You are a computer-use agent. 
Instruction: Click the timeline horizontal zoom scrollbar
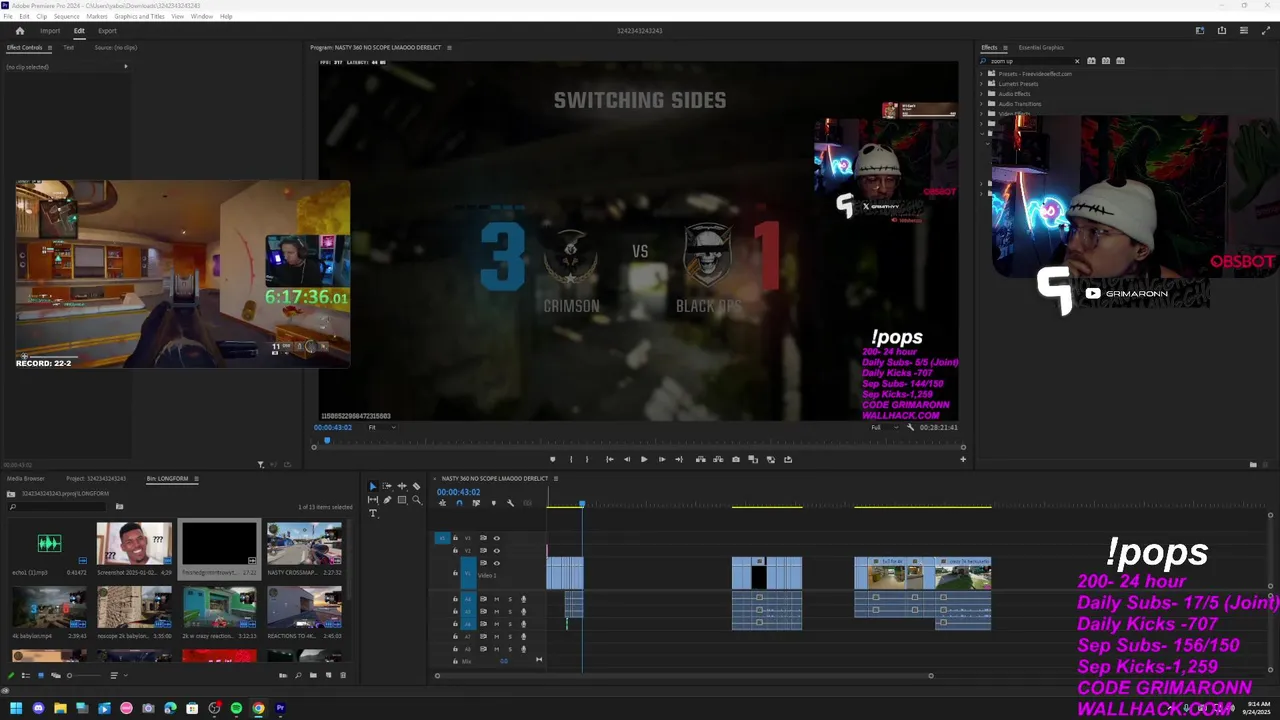[x=684, y=676]
